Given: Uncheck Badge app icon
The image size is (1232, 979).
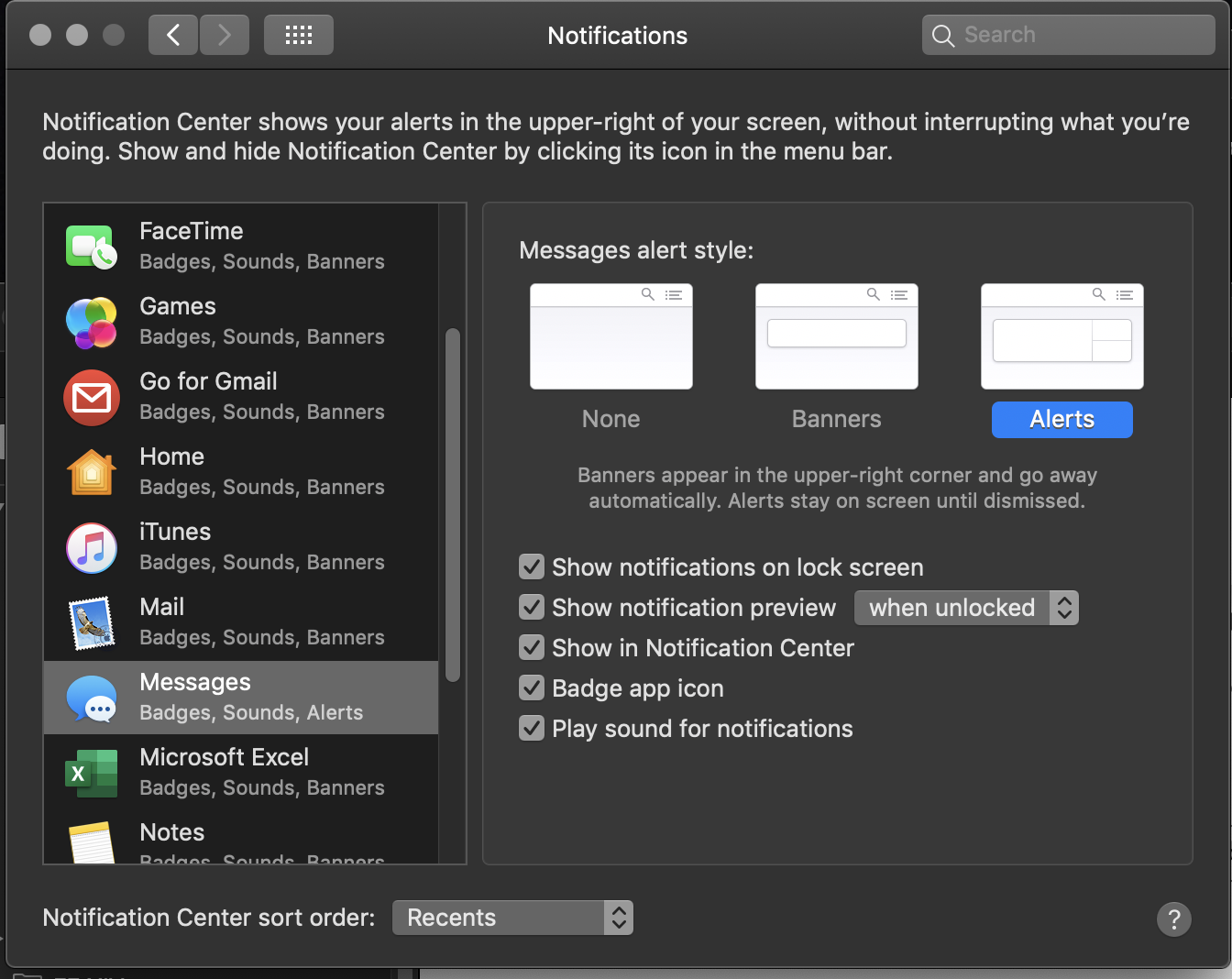Looking at the screenshot, I should (x=532, y=688).
